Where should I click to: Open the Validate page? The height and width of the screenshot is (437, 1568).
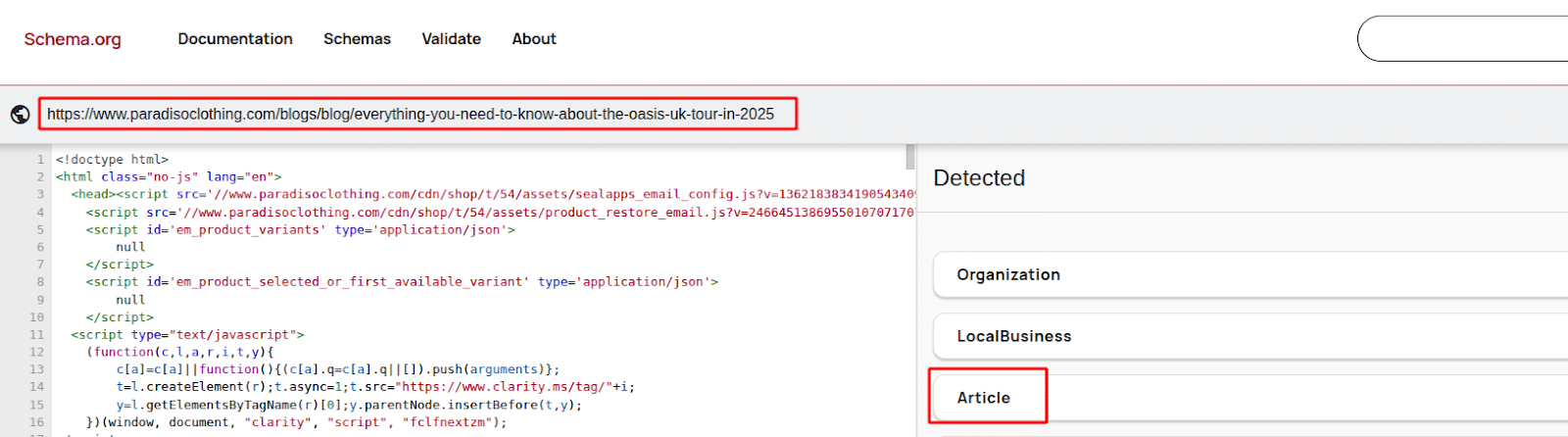tap(451, 39)
